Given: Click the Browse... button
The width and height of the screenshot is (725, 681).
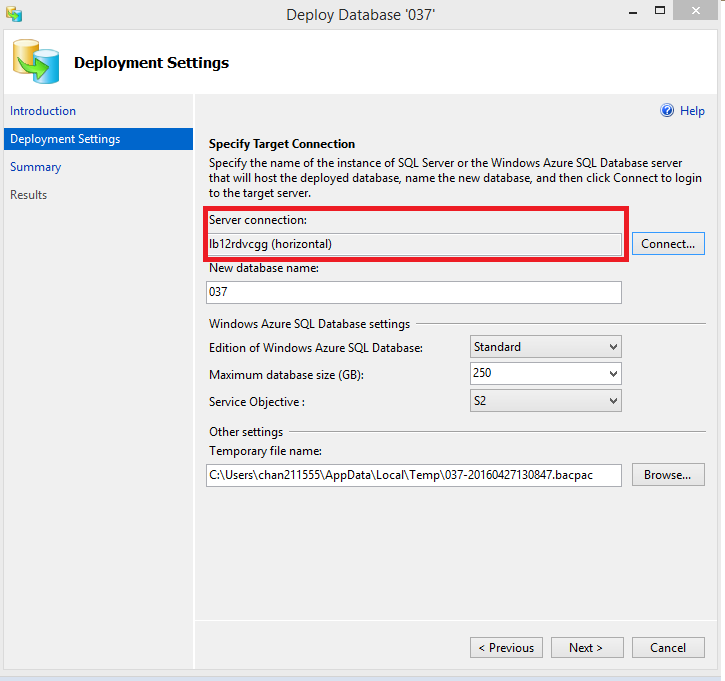Looking at the screenshot, I should tap(668, 475).
